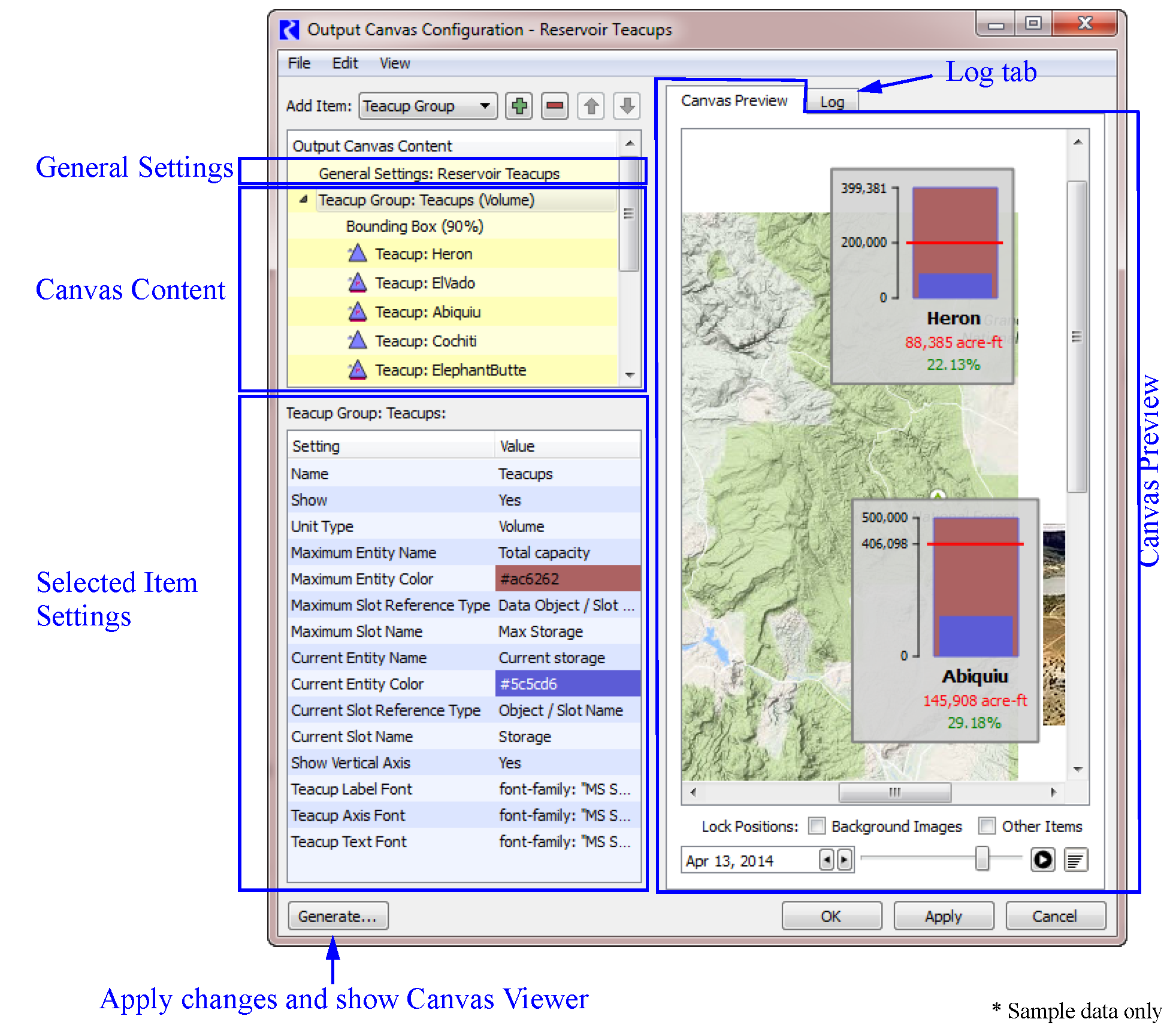Toggle Lock Positions Other Items checkbox
This screenshot has height=1031, width=1176.
coord(986,826)
